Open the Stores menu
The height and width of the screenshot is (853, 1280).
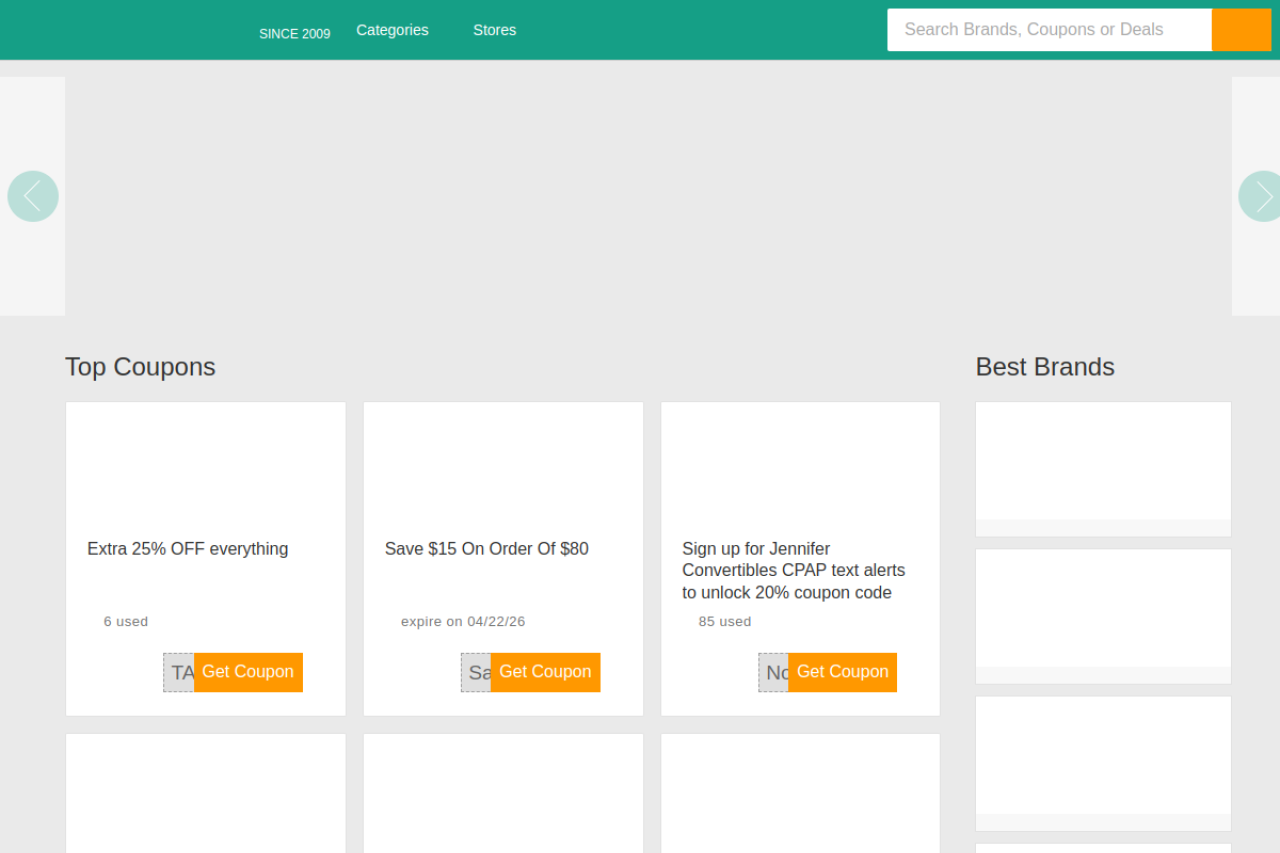pyautogui.click(x=494, y=30)
